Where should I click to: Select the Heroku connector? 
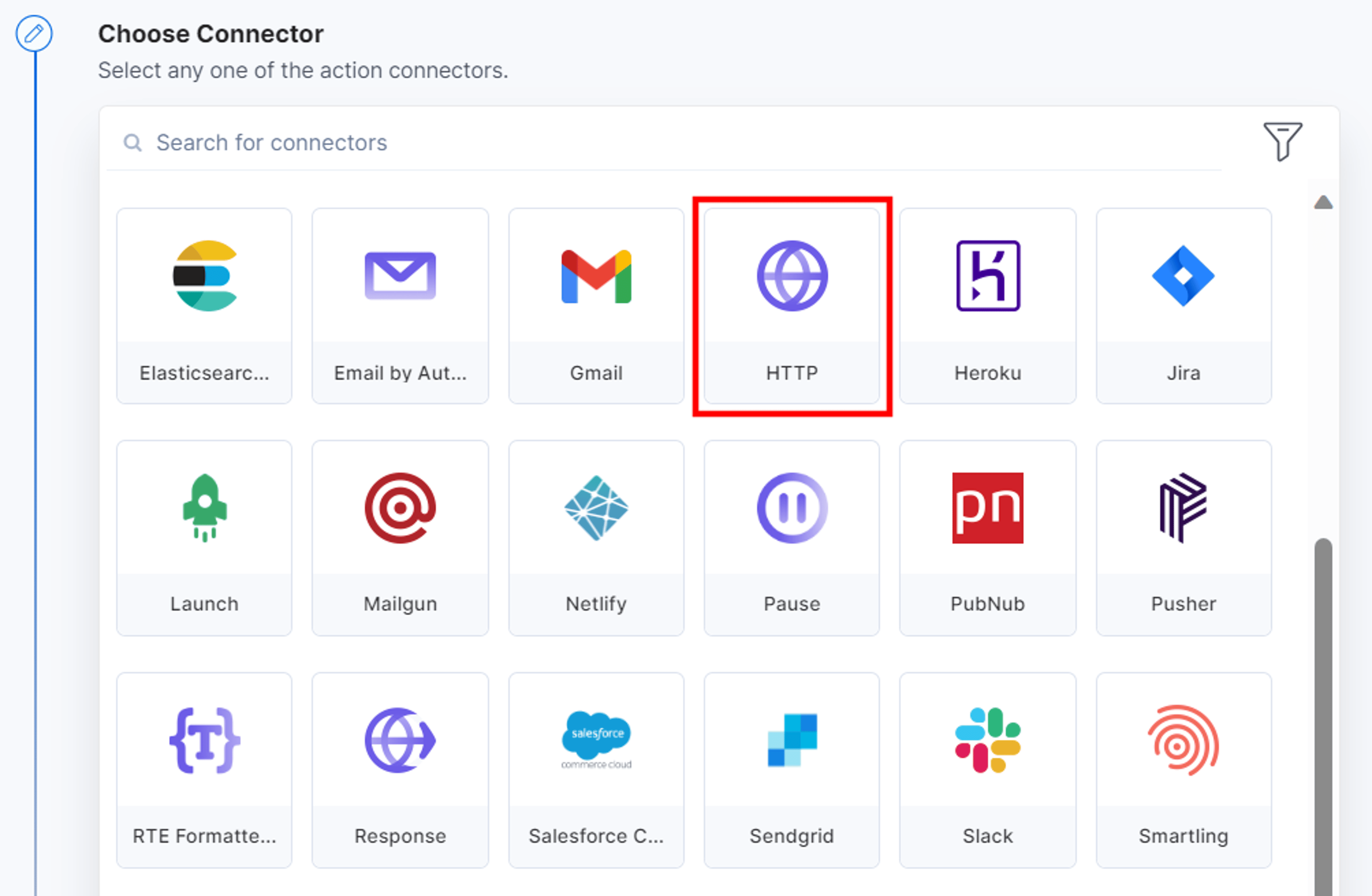(988, 306)
